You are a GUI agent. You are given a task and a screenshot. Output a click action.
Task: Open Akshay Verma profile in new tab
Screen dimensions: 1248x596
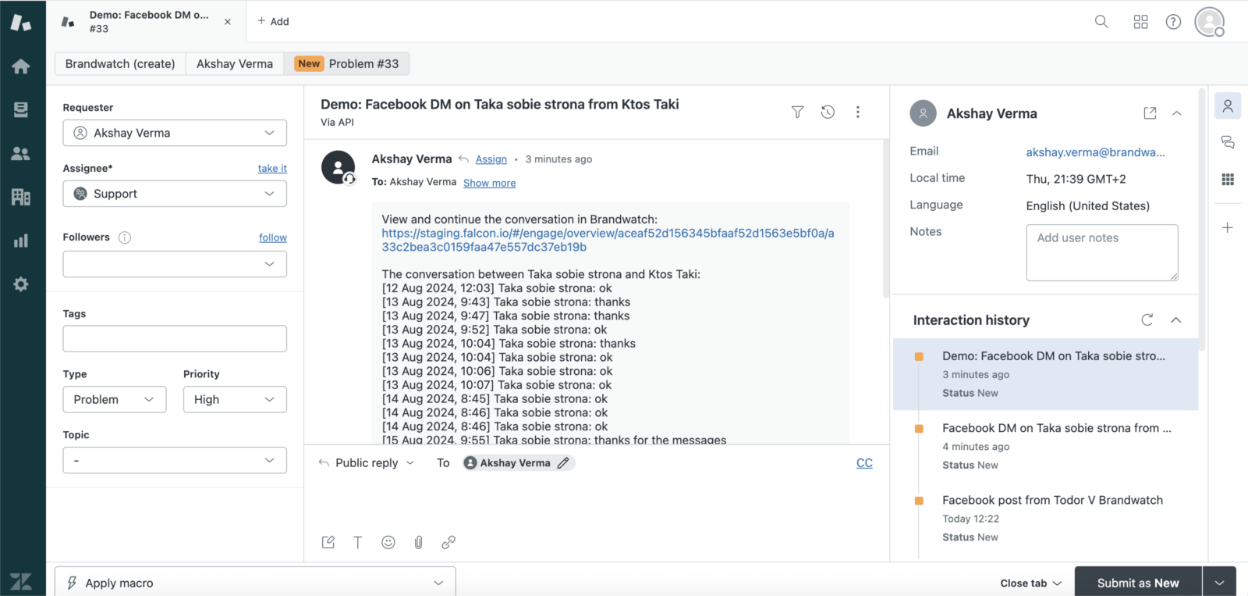pyautogui.click(x=1150, y=113)
